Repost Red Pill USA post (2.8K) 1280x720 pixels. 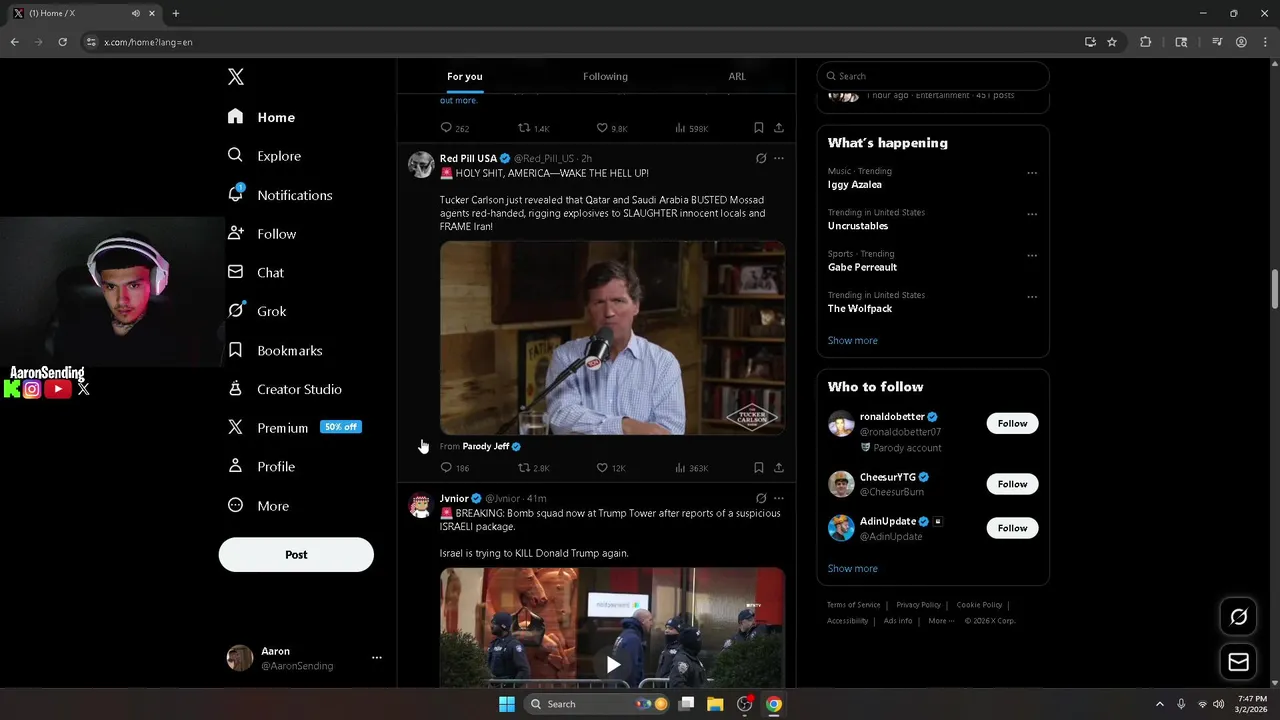(x=533, y=468)
